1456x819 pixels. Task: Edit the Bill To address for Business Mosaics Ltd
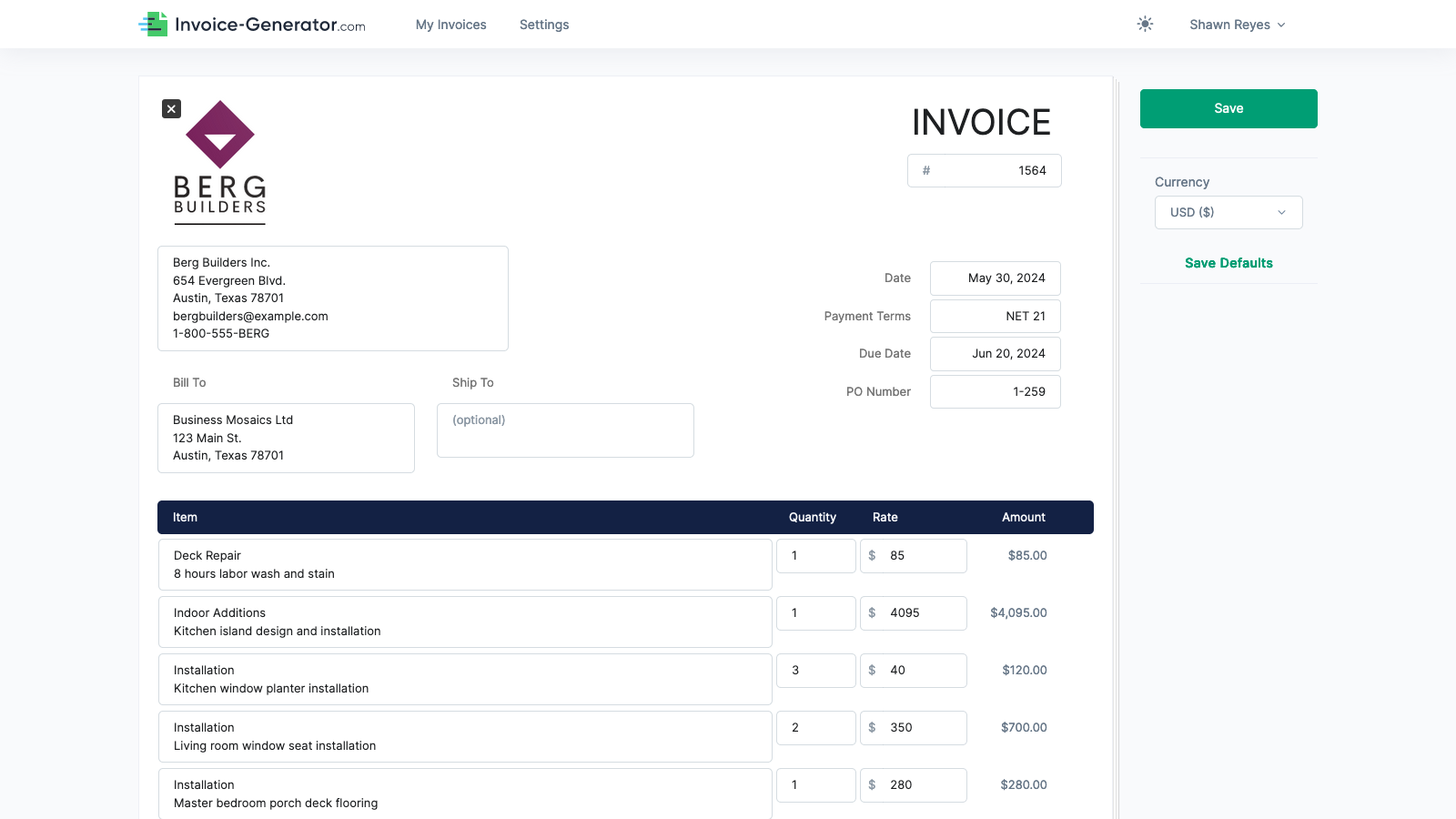click(286, 438)
